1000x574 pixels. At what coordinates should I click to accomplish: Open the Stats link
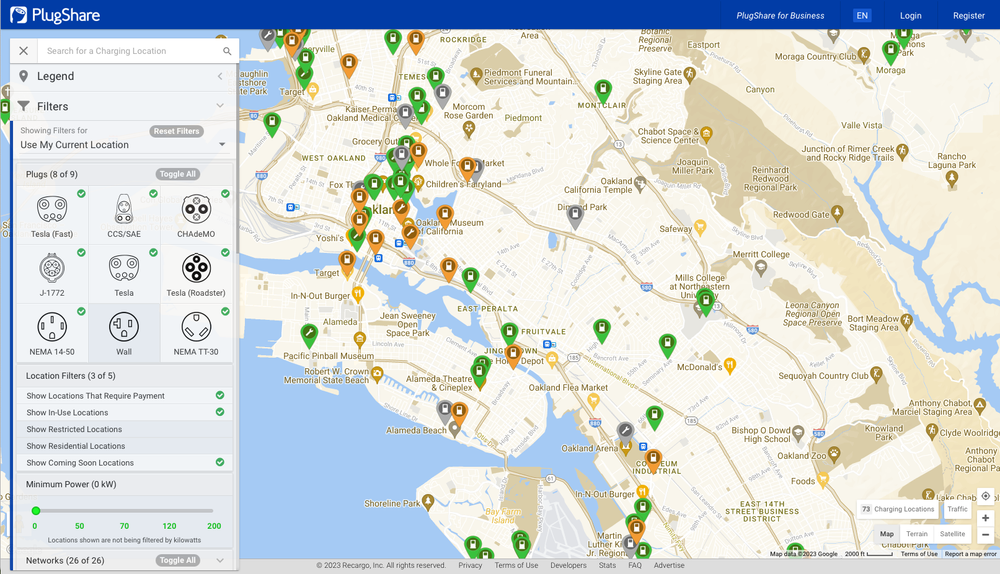pos(607,565)
